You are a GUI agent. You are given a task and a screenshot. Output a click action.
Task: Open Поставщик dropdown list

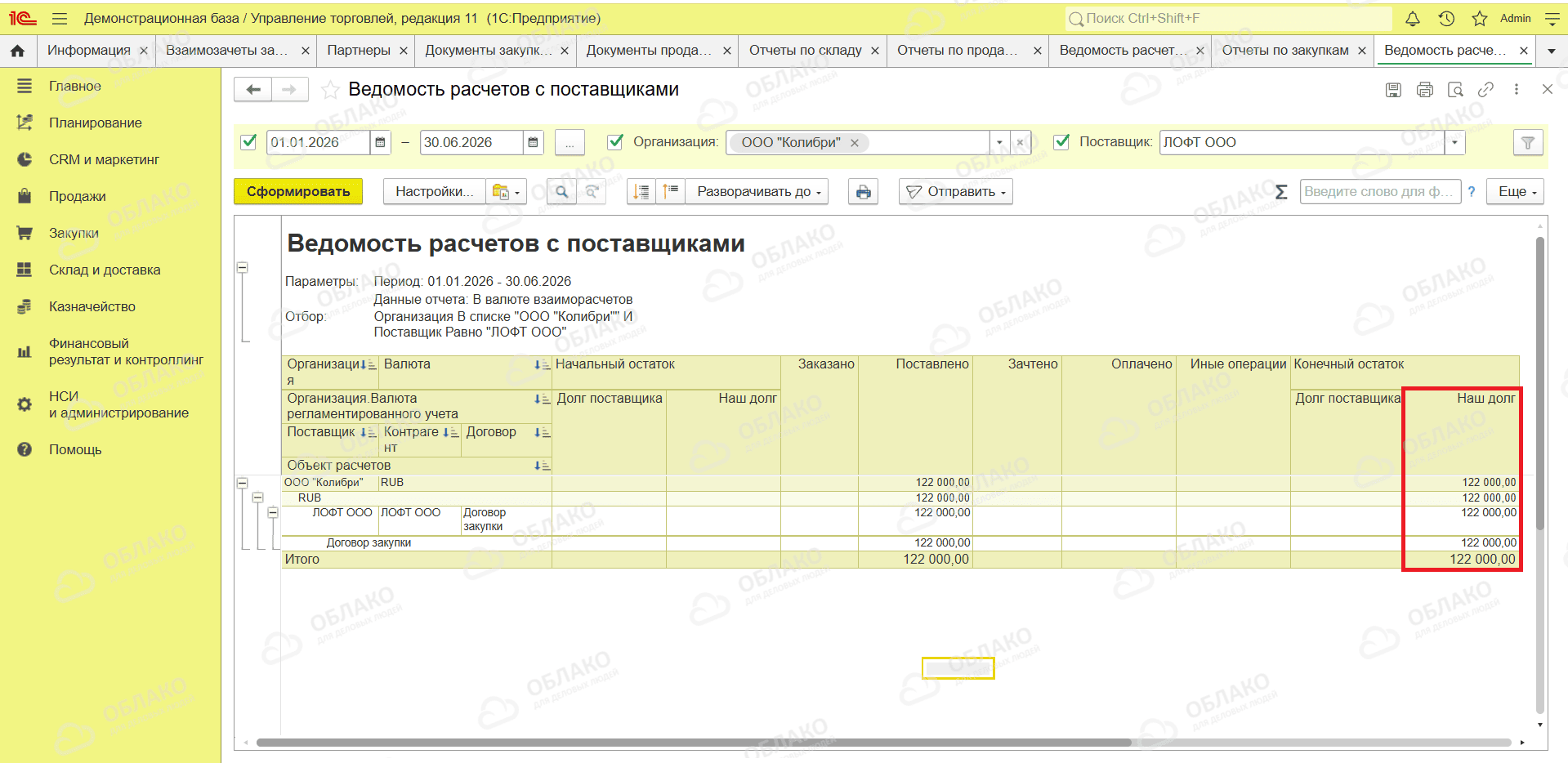coord(1455,142)
